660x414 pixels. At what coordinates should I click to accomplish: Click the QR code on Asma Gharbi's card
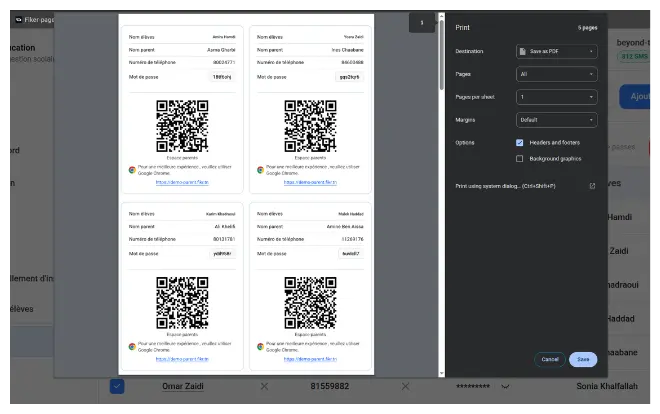pos(182,126)
